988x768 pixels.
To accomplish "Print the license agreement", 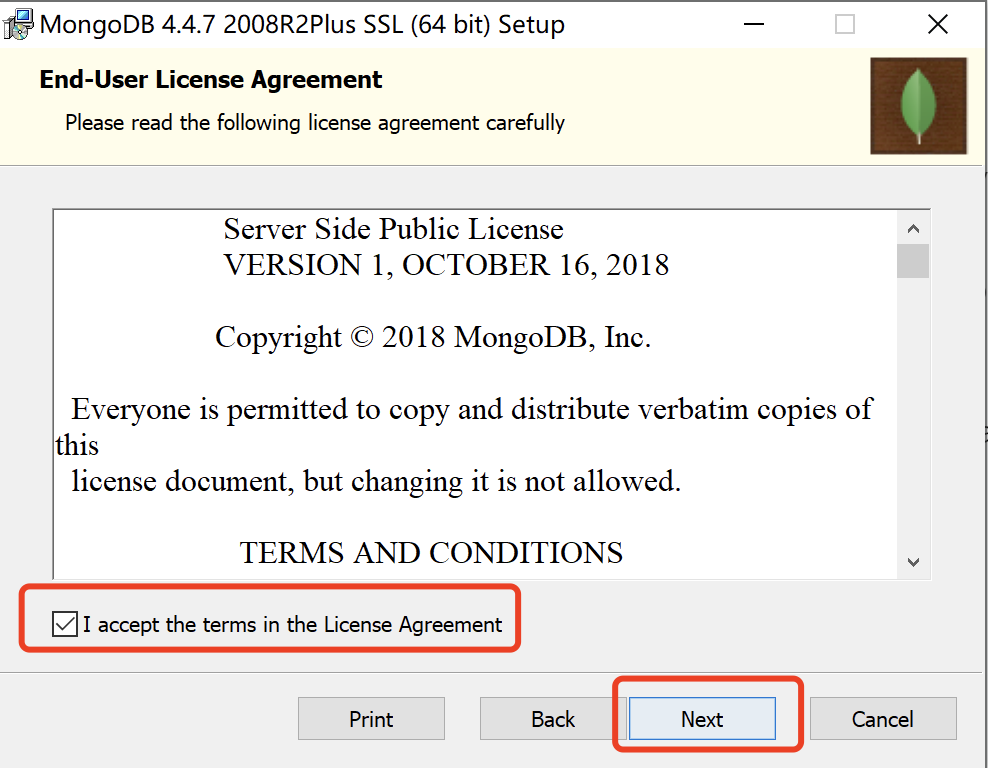I will pyautogui.click(x=371, y=718).
